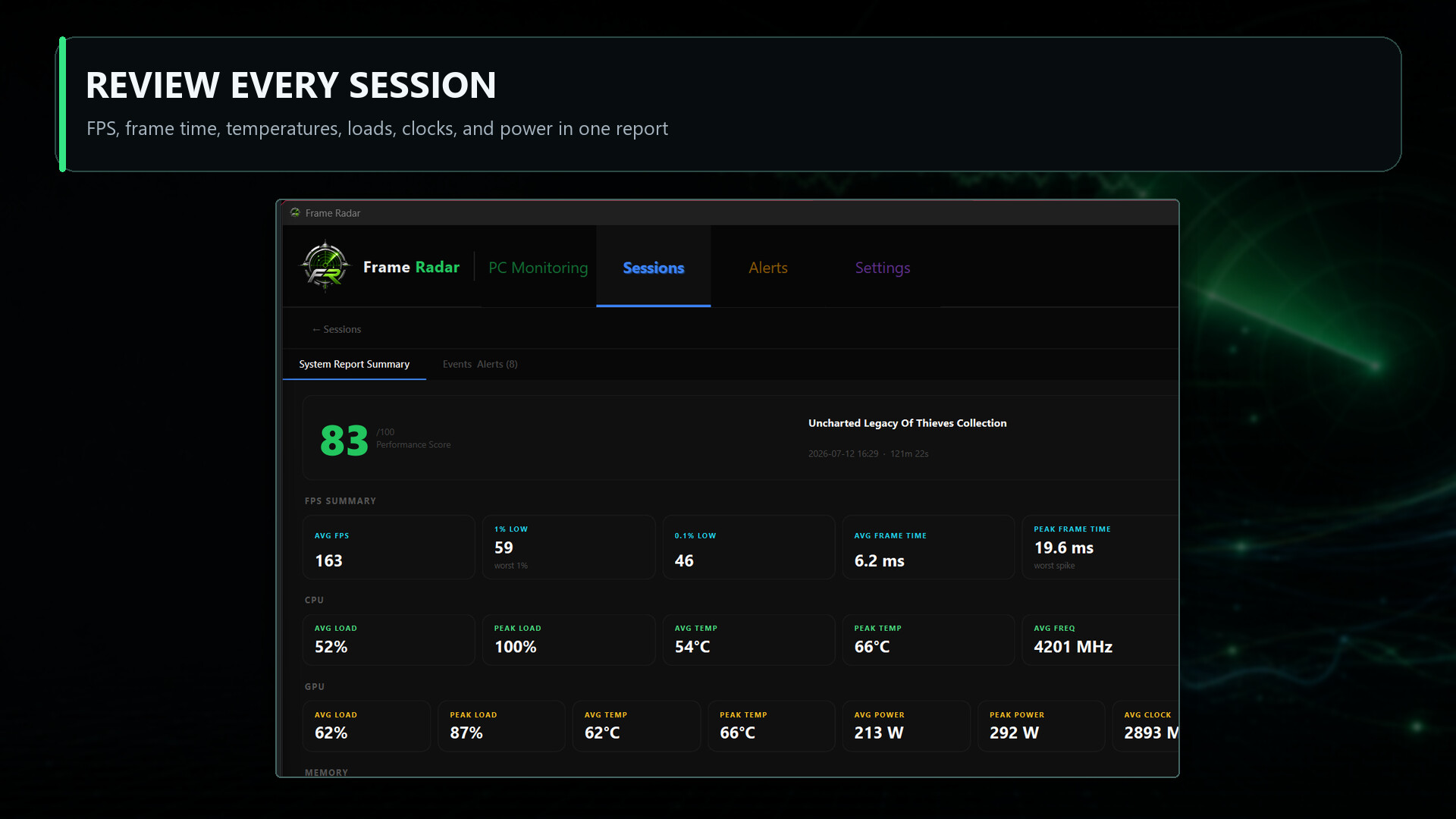Click the GPU AVG TEMP value 62°C
Screen dimensions: 1456x819
(602, 733)
